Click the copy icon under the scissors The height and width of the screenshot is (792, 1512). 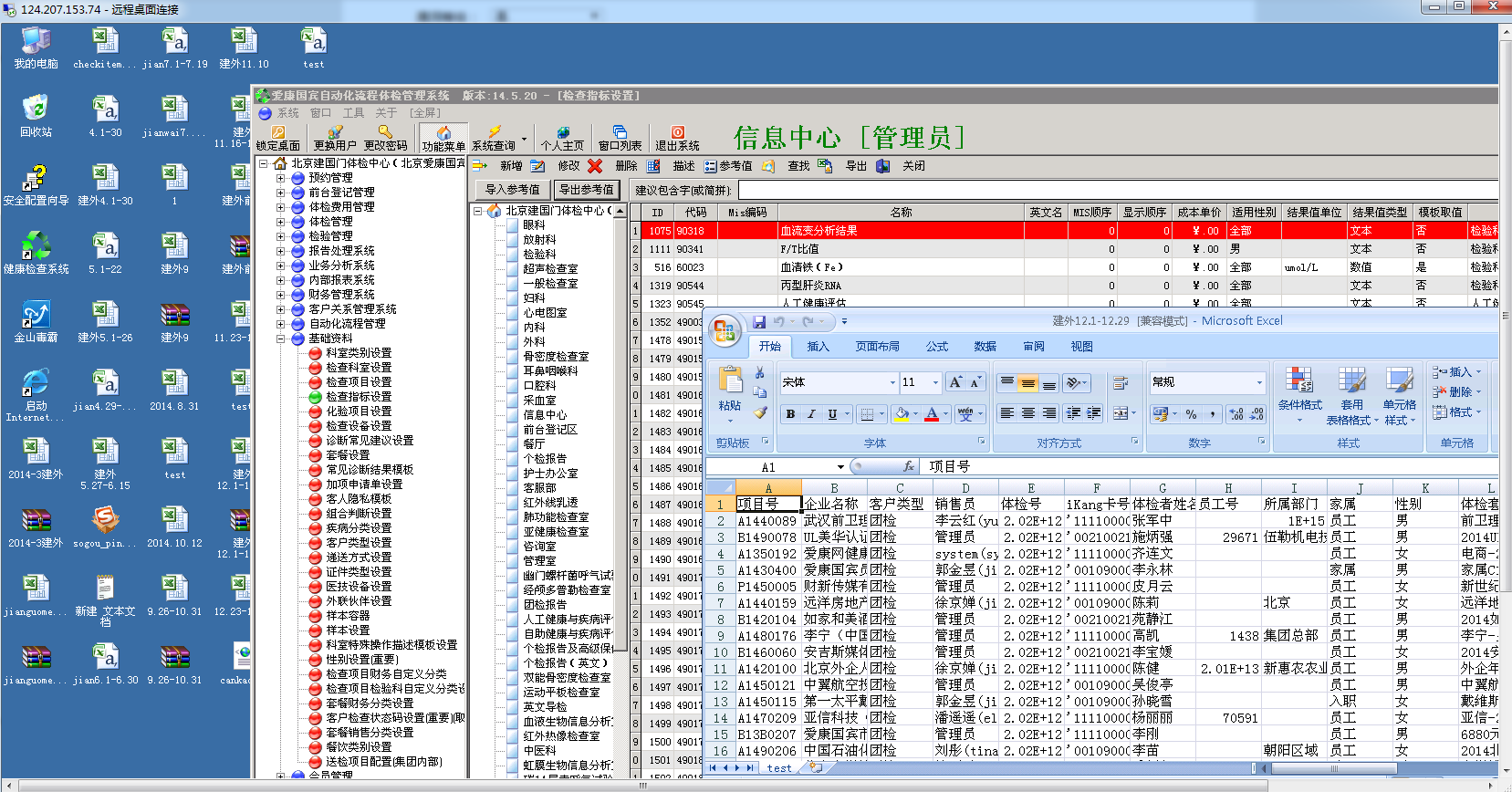759,392
